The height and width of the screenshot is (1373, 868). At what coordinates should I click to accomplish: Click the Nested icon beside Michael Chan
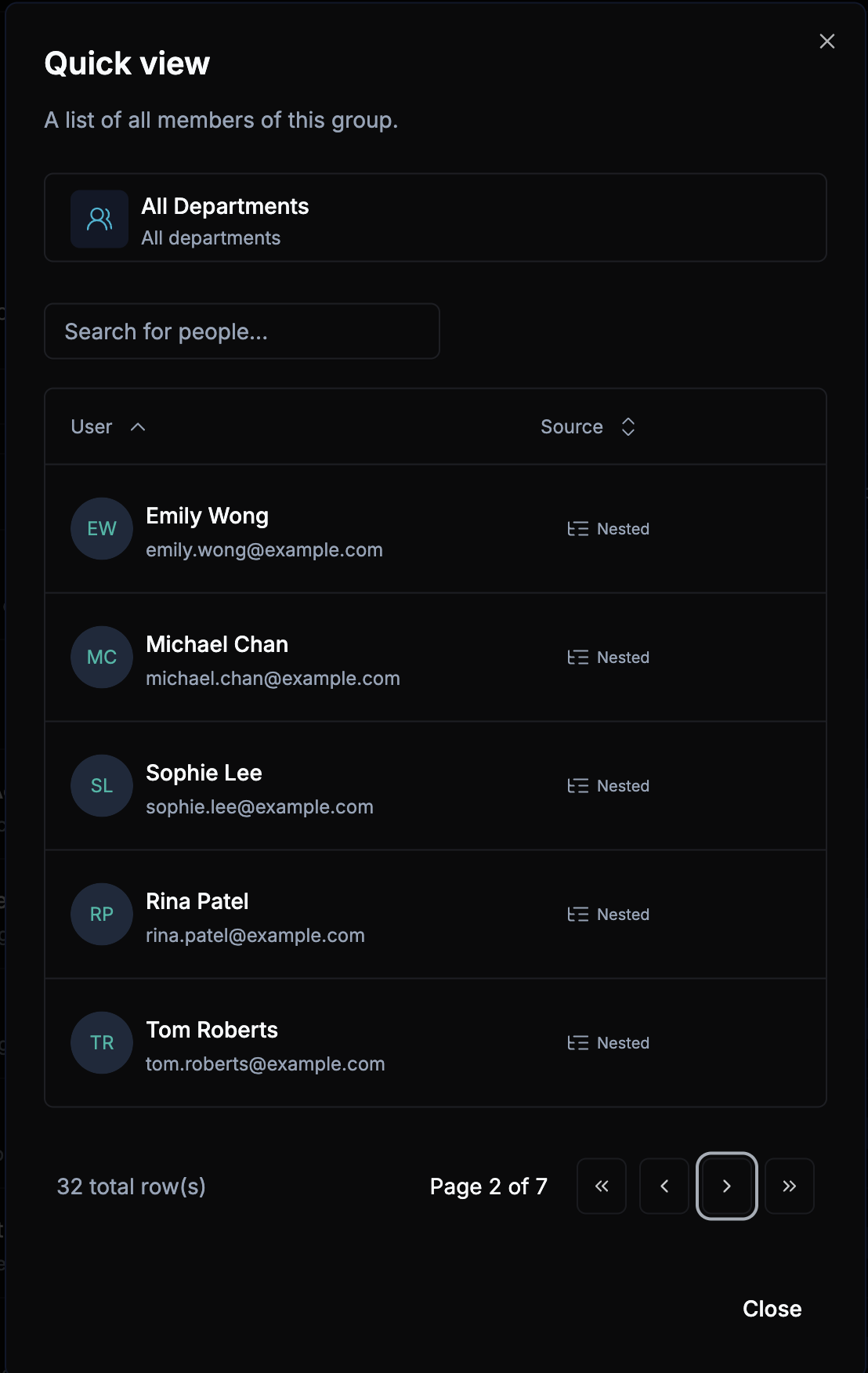[578, 657]
